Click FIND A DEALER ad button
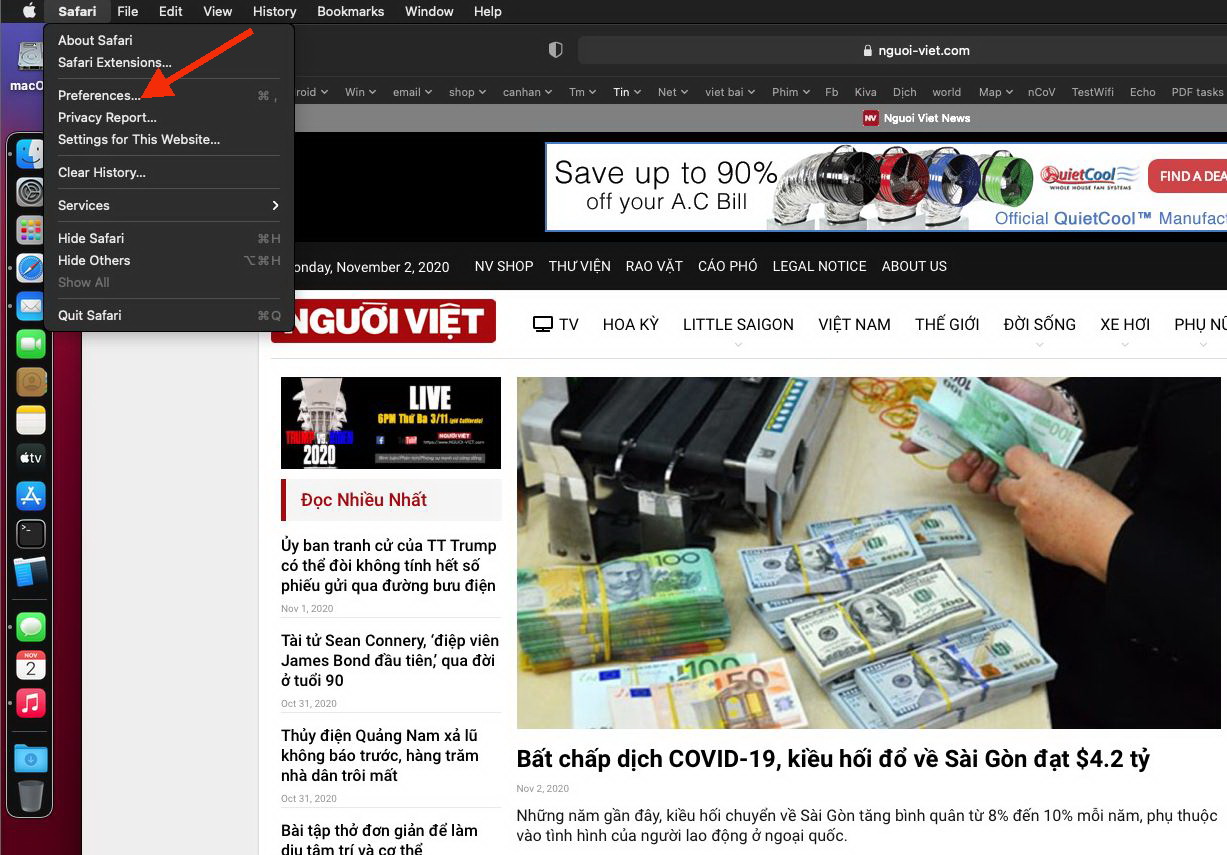Viewport: 1227px width, 855px height. point(1187,176)
